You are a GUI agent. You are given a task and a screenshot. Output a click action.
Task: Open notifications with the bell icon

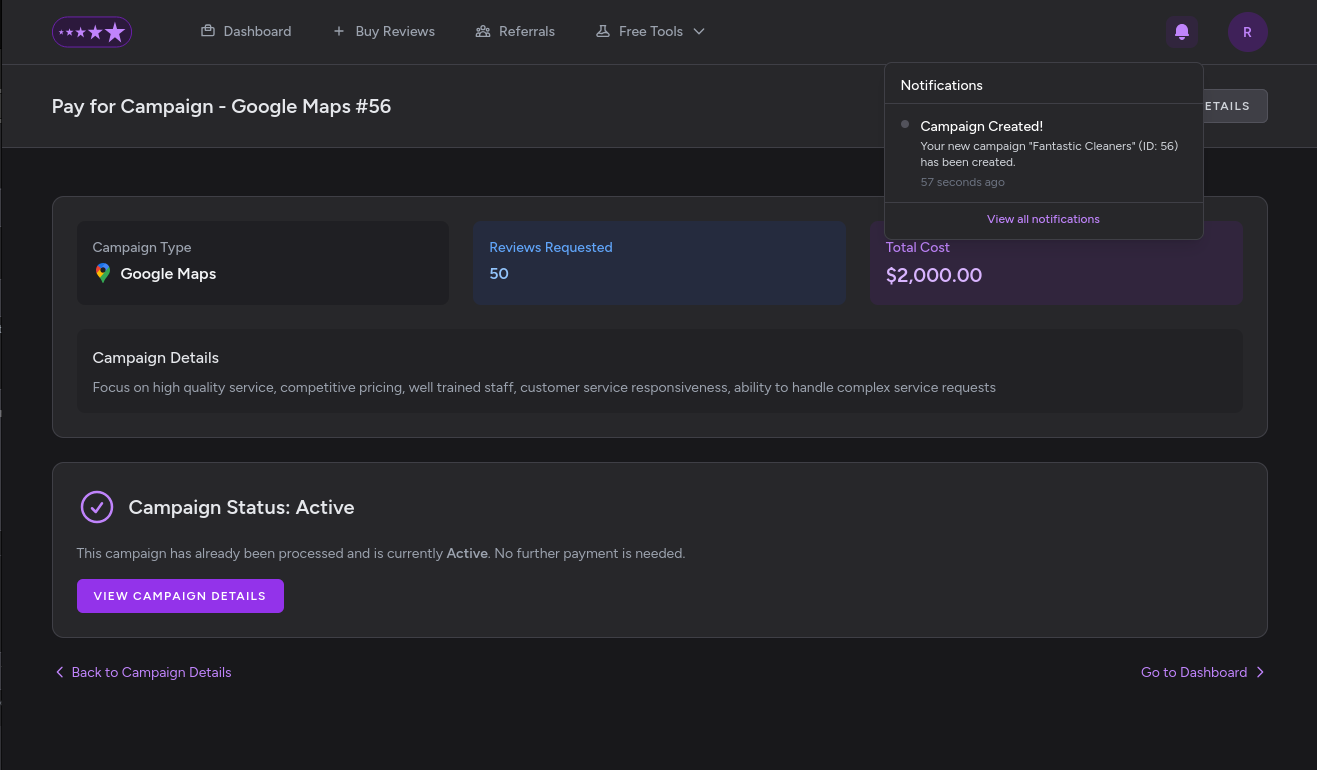tap(1181, 31)
